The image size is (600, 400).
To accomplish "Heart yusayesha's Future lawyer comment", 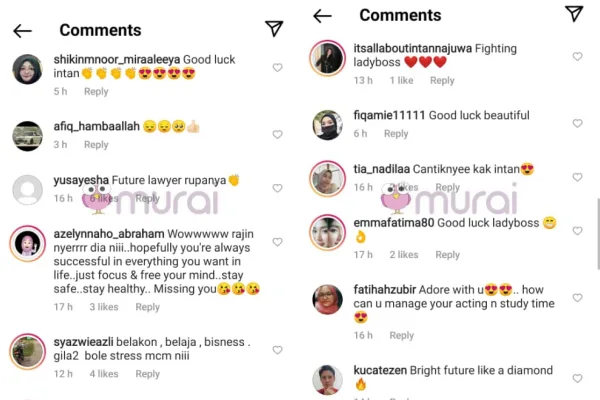I will pyautogui.click(x=277, y=188).
